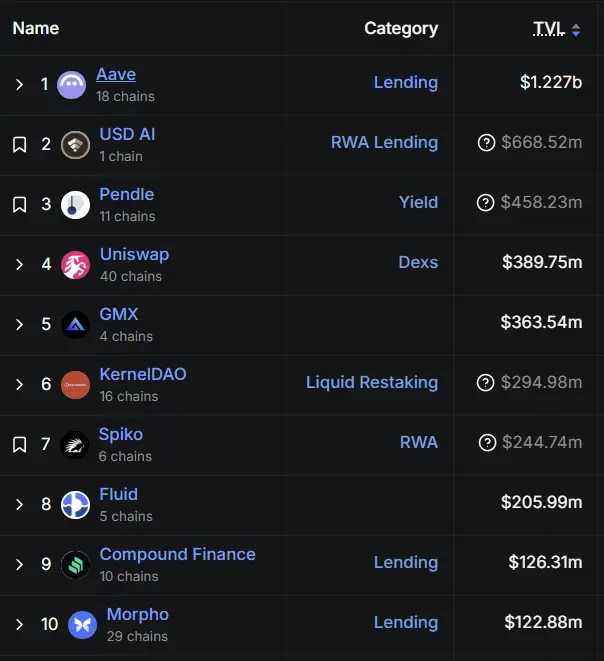Viewport: 604px width, 661px height.
Task: Click the help icon beside $668.52m
Action: pyautogui.click(x=486, y=142)
